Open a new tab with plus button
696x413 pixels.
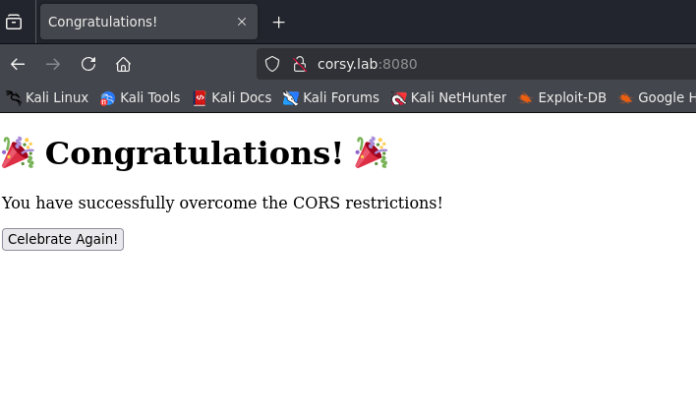[x=279, y=22]
